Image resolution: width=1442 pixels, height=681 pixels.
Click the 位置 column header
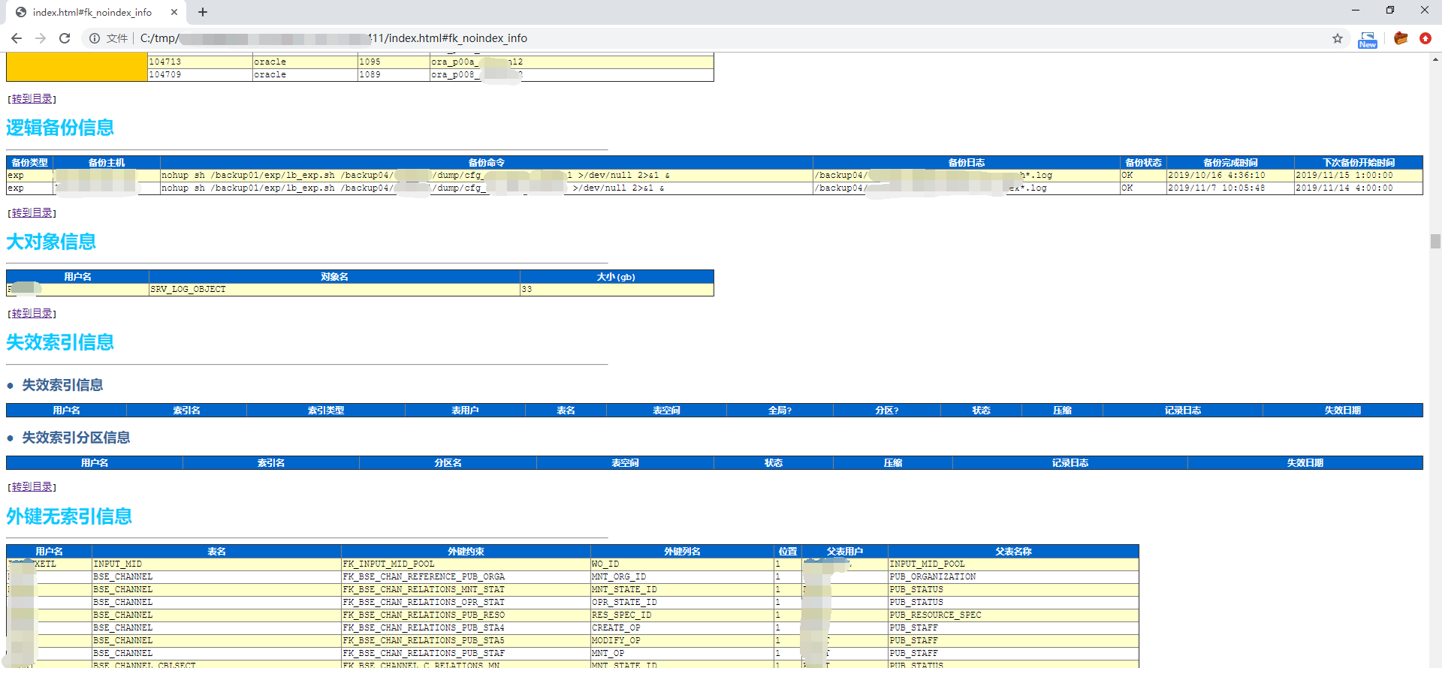tap(788, 552)
